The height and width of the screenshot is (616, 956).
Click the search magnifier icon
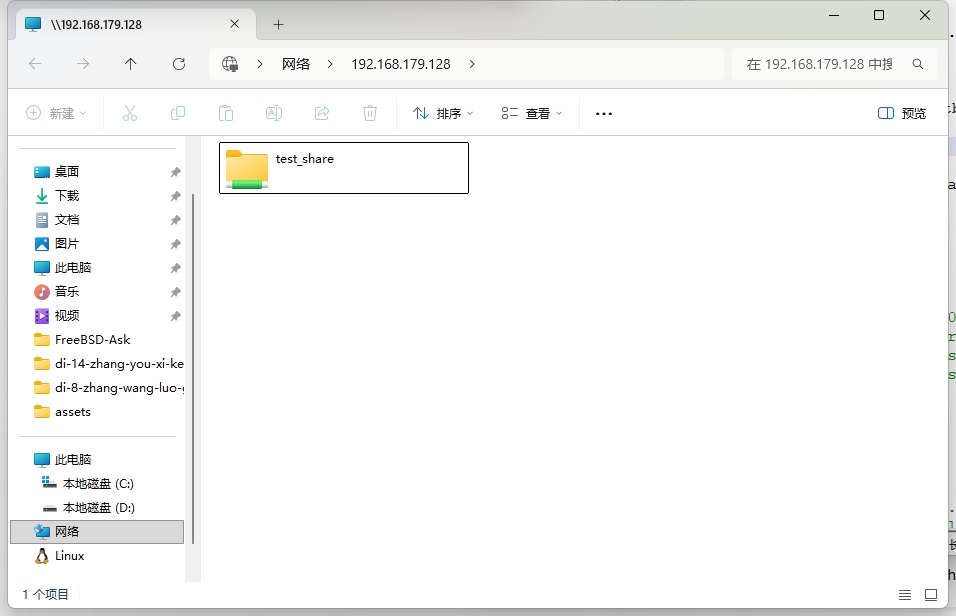[918, 64]
